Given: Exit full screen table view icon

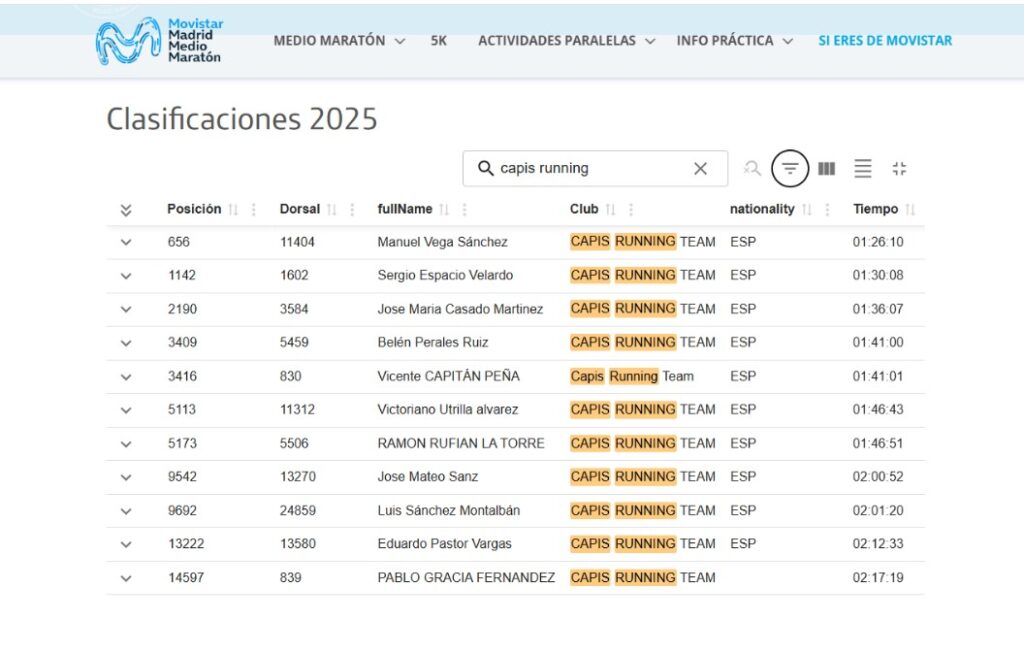Looking at the screenshot, I should point(899,169).
